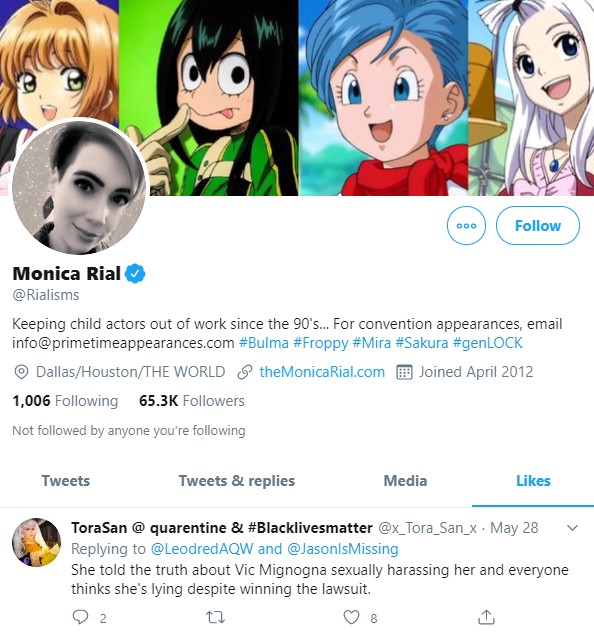The width and height of the screenshot is (594, 636).
Task: Switch to the Tweets tab
Action: pyautogui.click(x=66, y=481)
